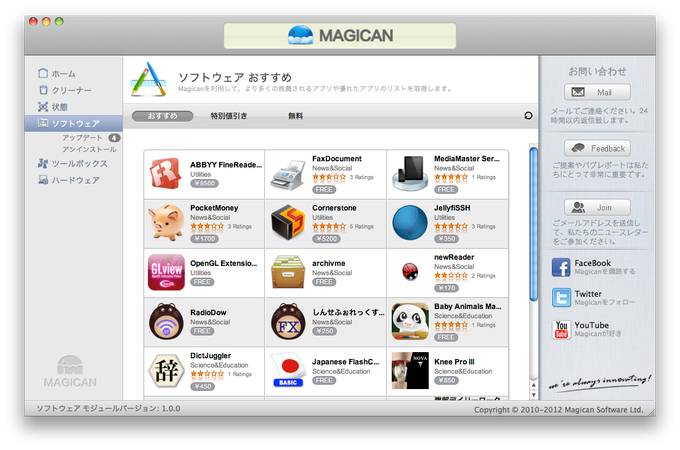Click the refresh icon in tab bar
The image size is (680, 450).
click(528, 115)
